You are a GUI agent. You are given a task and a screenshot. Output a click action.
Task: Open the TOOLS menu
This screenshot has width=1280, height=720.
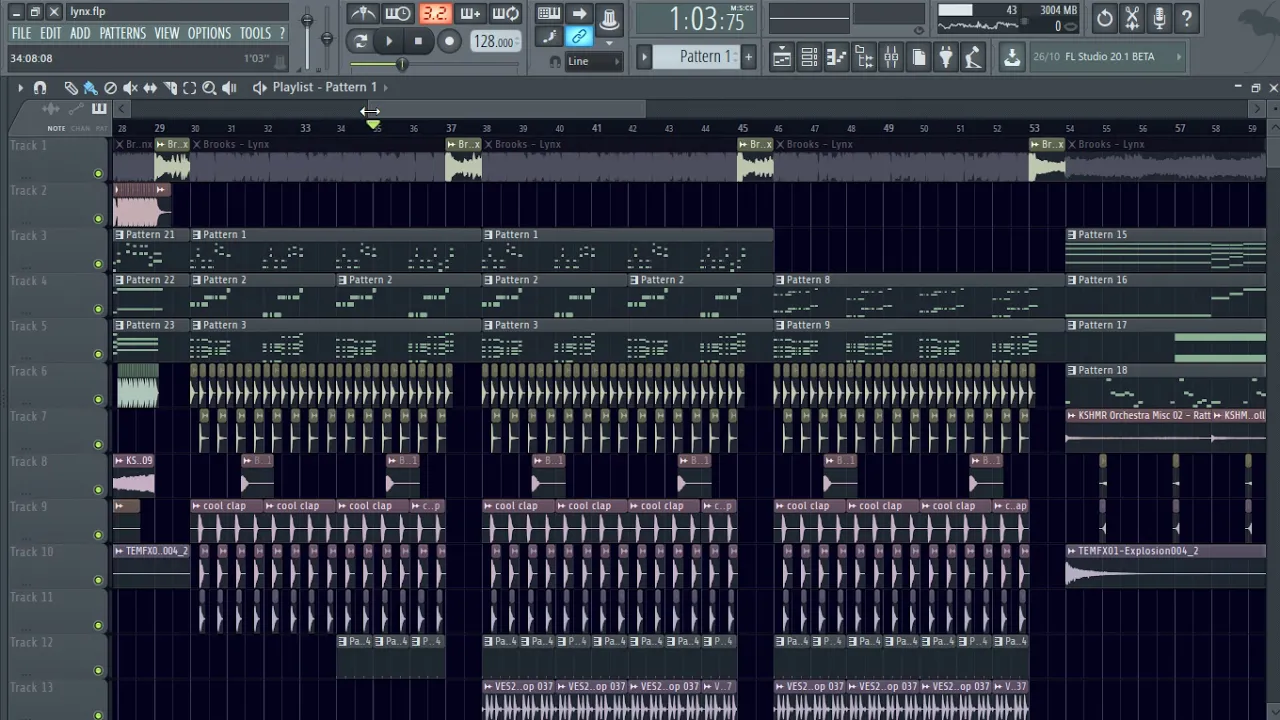tap(255, 33)
